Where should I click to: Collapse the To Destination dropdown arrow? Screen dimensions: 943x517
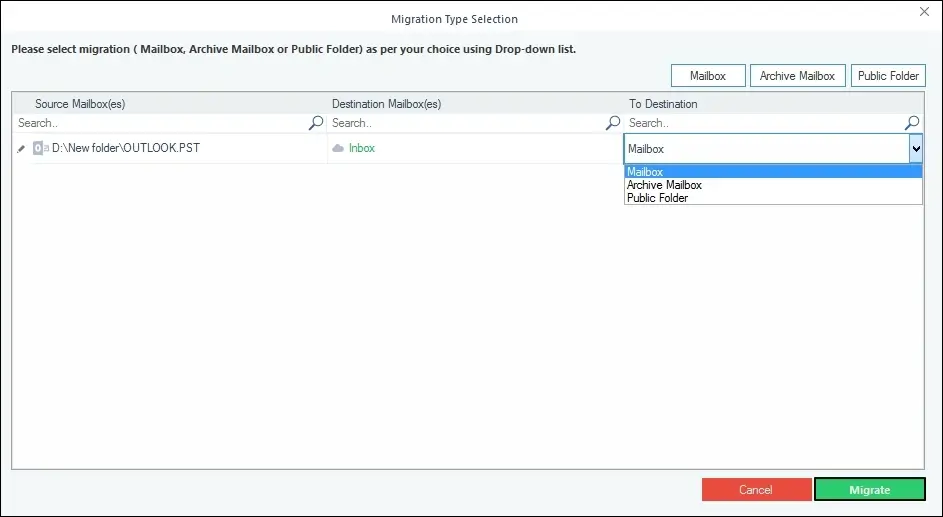coord(916,148)
